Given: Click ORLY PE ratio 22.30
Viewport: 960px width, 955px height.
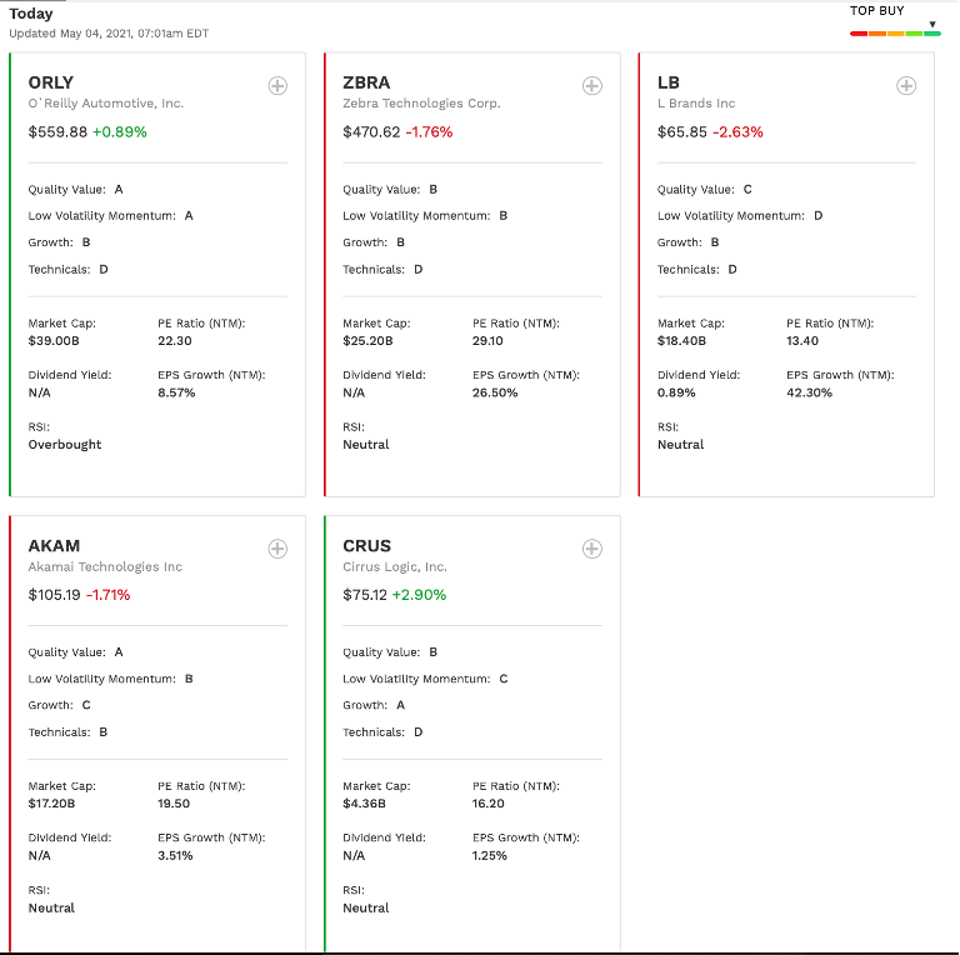Looking at the screenshot, I should [175, 341].
